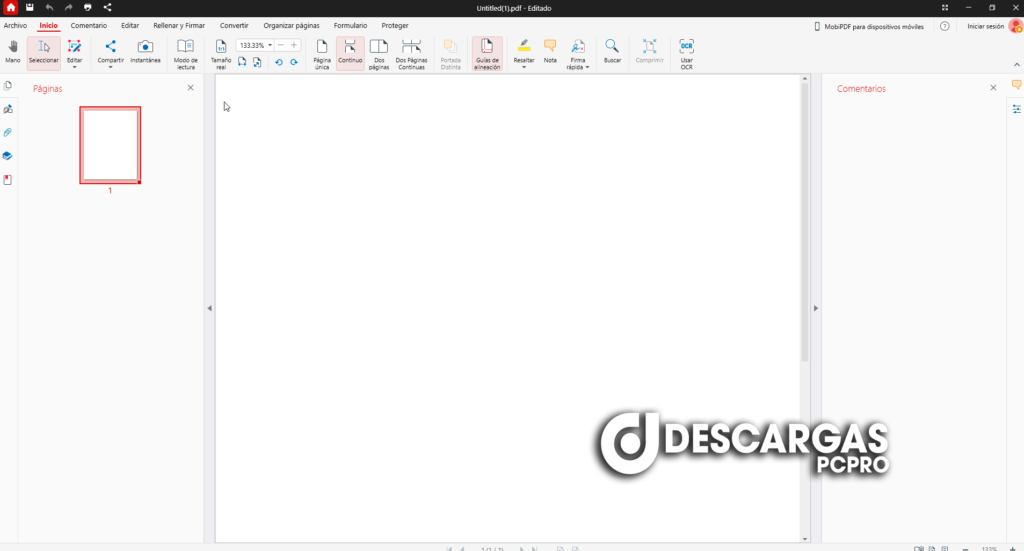Switch to Dos páginas view
The width and height of the screenshot is (1024, 551).
[x=379, y=53]
